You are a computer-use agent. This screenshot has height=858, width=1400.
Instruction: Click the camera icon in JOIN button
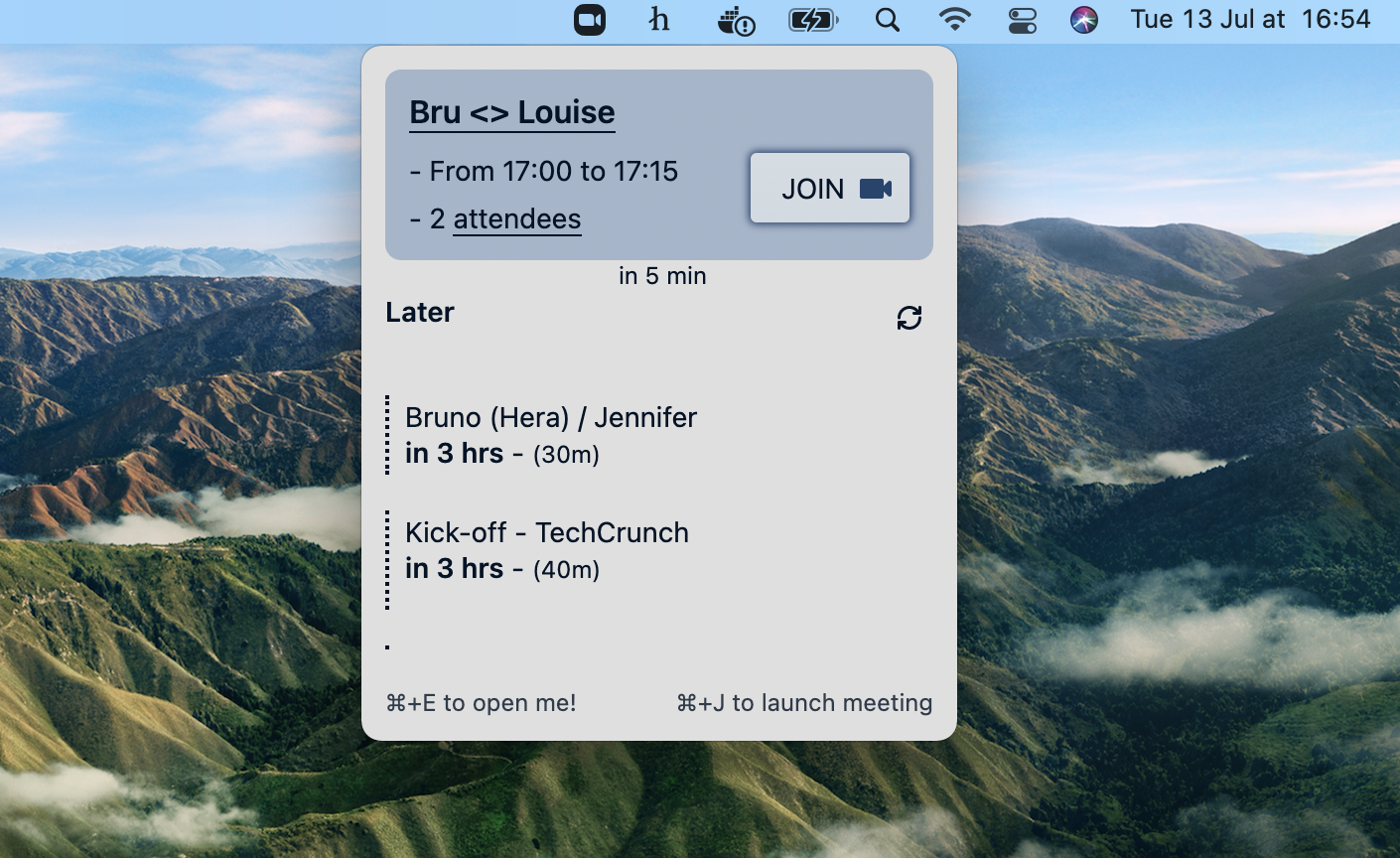(x=876, y=189)
